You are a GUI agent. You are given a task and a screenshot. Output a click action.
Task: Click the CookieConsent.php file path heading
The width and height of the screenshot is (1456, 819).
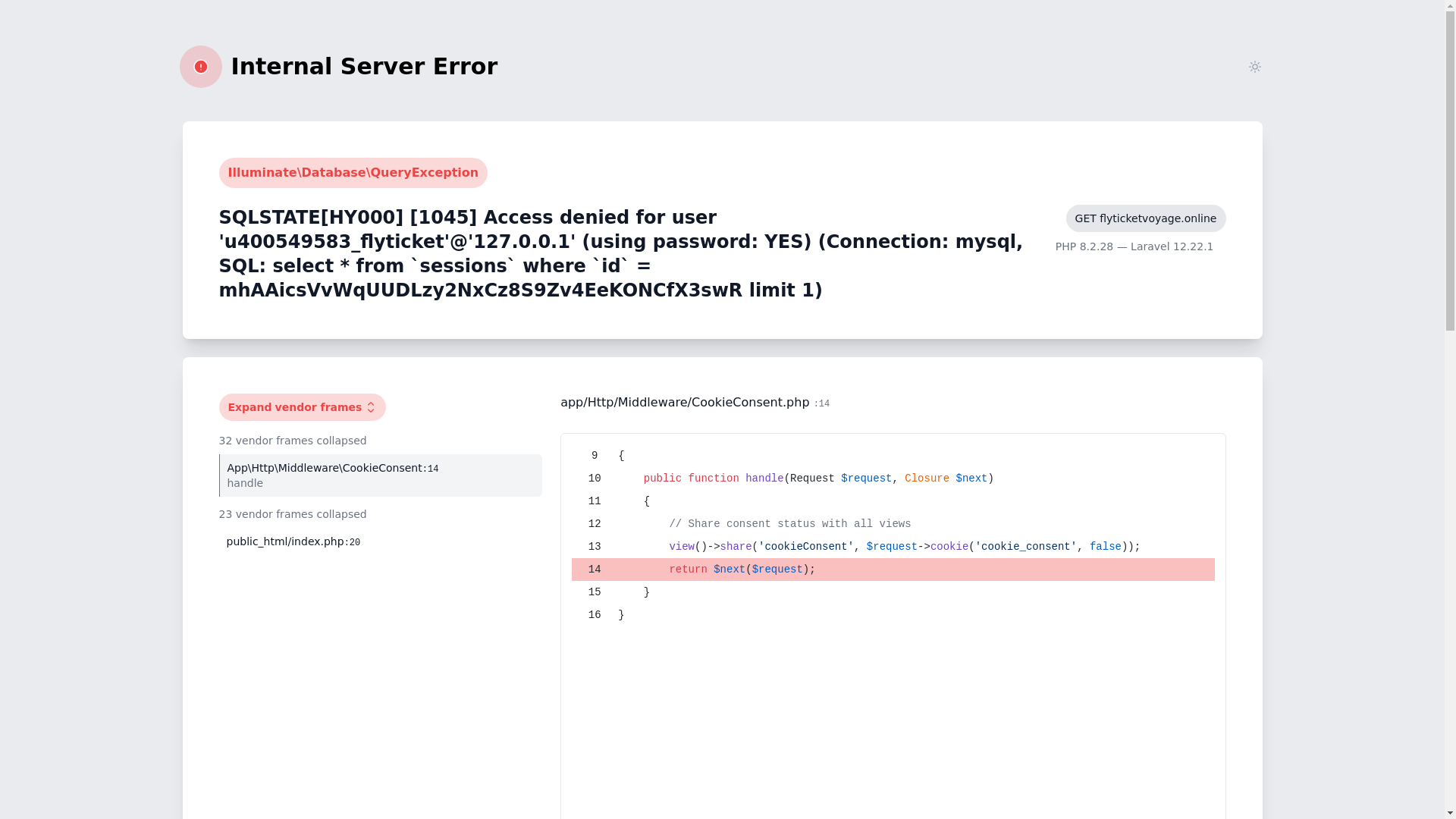tap(684, 403)
